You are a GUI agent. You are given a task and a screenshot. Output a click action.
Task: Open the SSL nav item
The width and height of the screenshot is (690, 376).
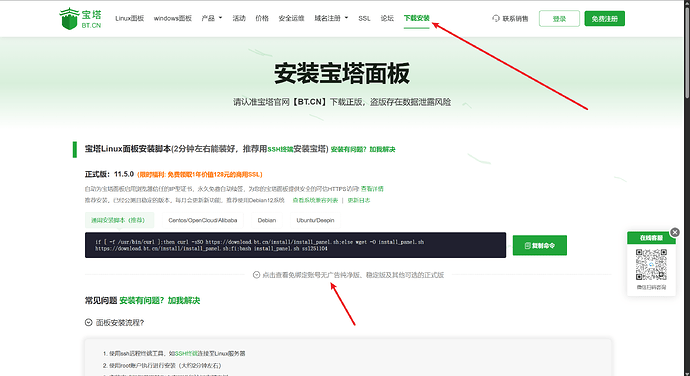[364, 18]
